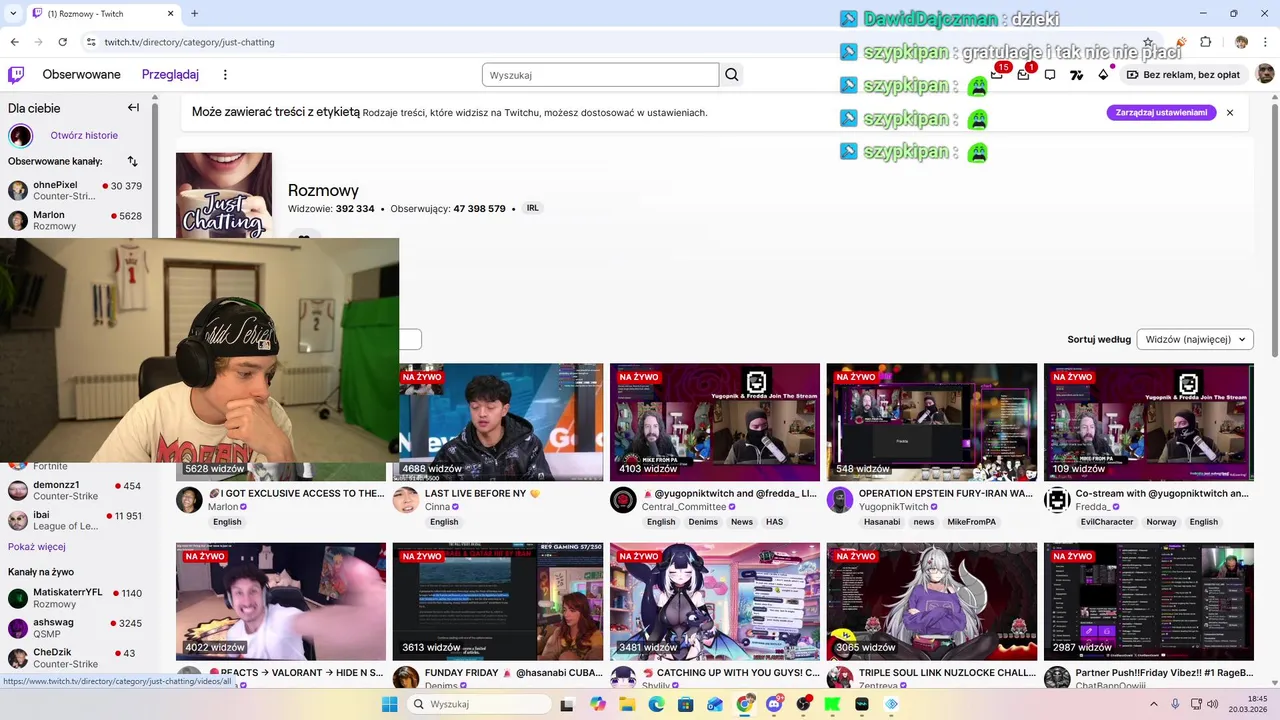Expand followed channels with Pokaż więcej
This screenshot has height=720, width=1280.
click(37, 547)
